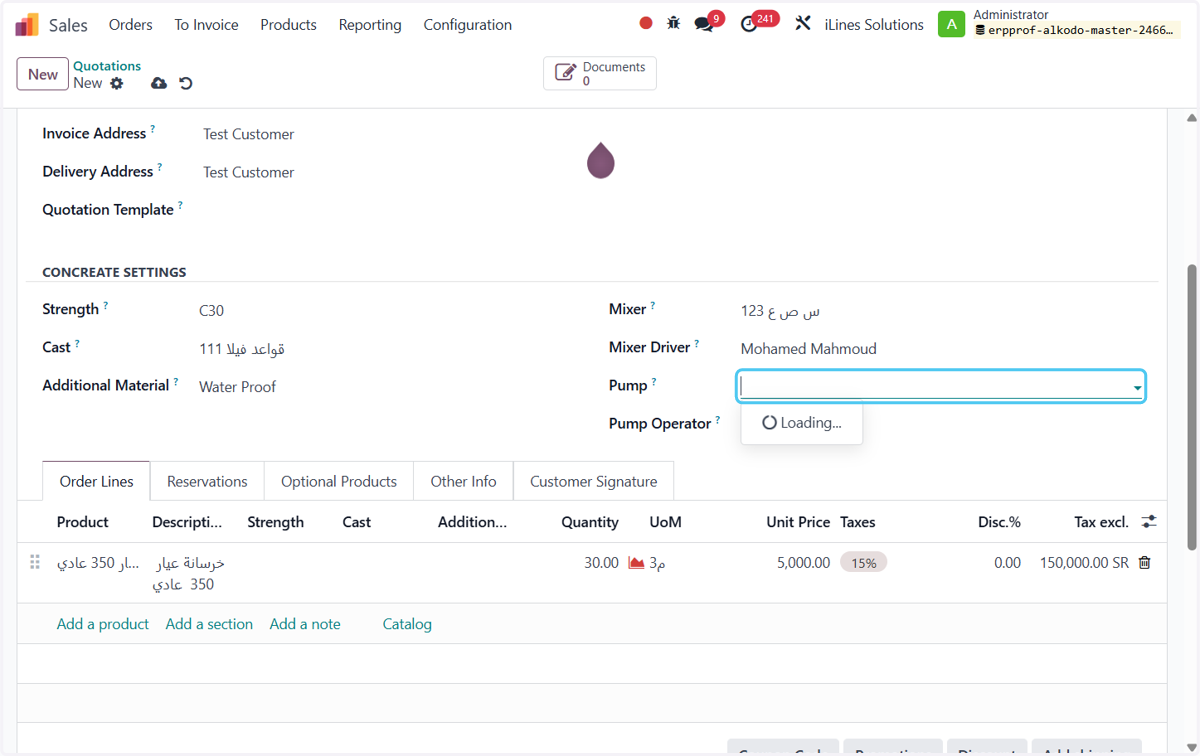Click Add a note link

[305, 624]
